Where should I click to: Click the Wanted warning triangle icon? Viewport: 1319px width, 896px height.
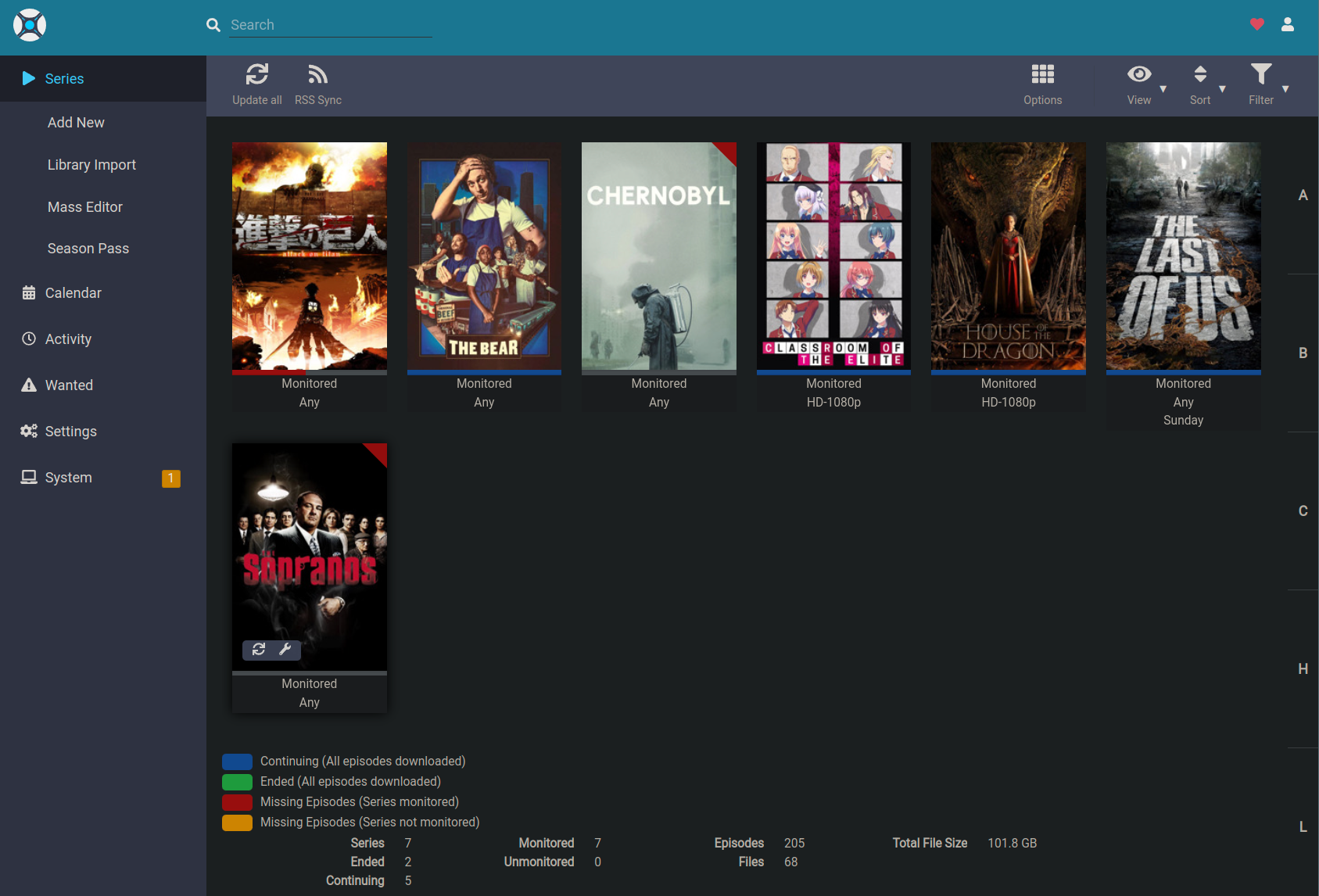coord(29,385)
